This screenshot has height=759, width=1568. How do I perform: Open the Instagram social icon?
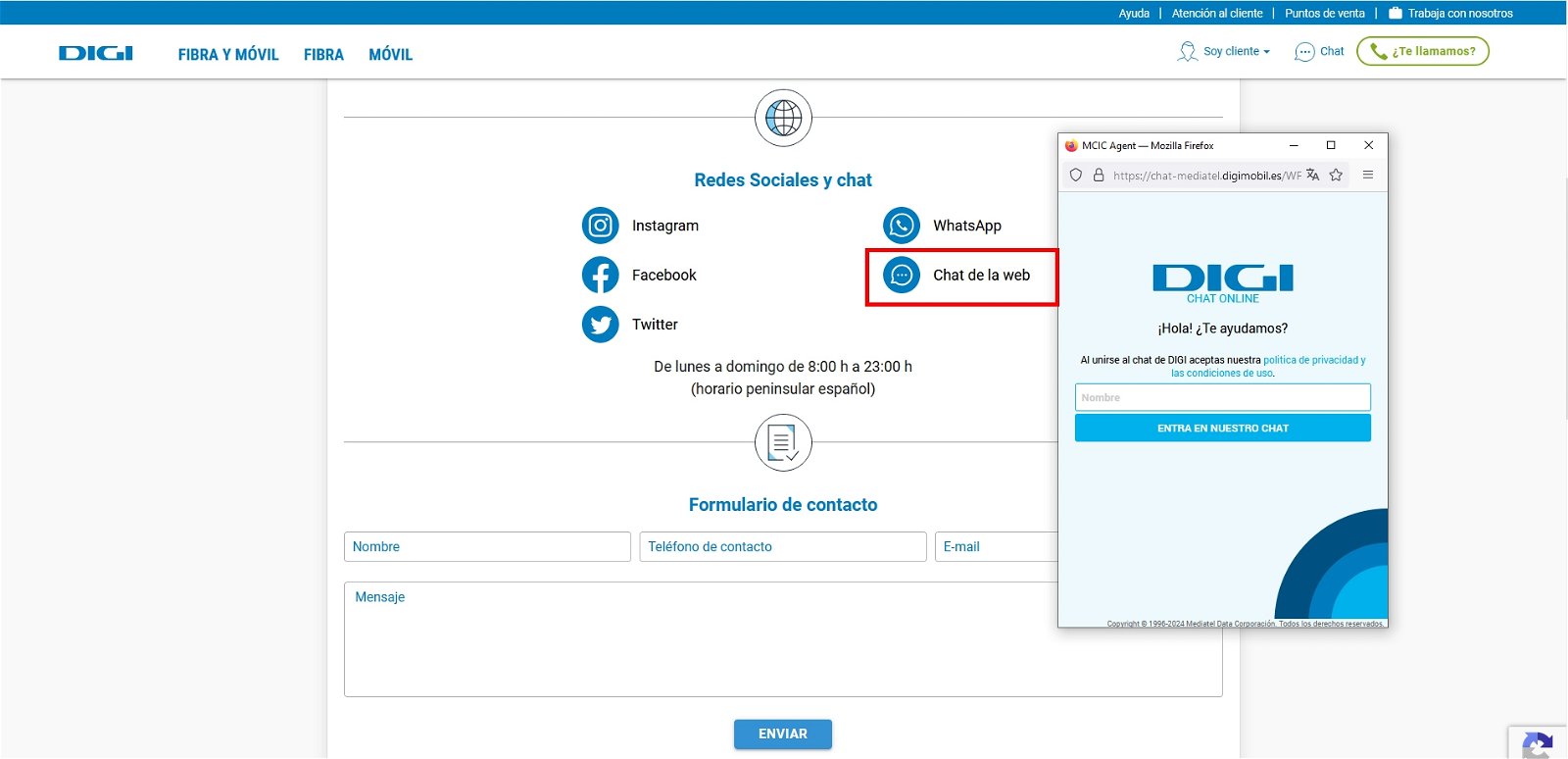click(601, 226)
